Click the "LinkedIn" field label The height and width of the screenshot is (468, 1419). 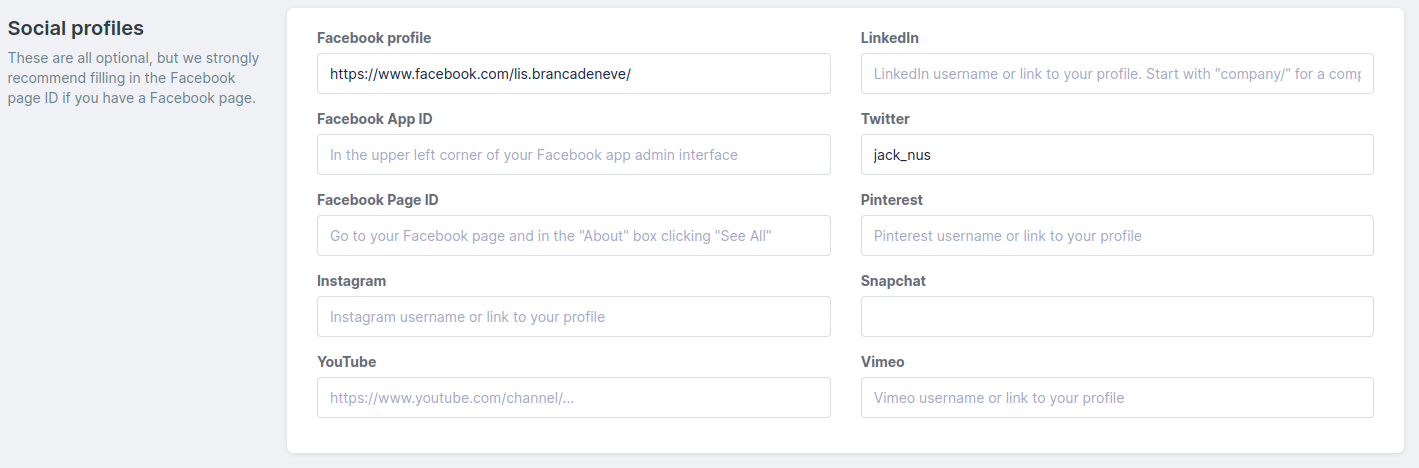pyautogui.click(x=890, y=38)
